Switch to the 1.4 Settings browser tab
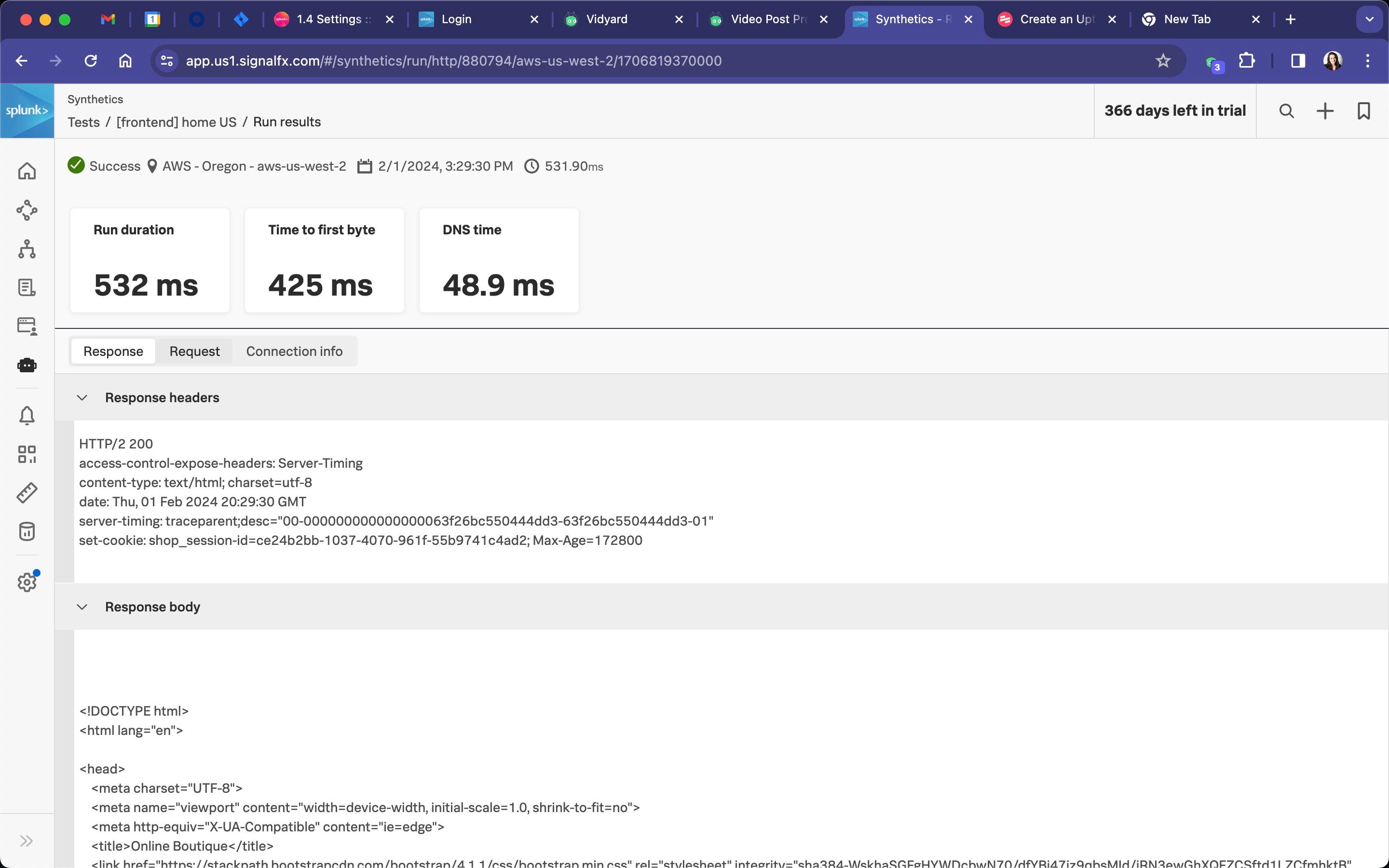 333,19
